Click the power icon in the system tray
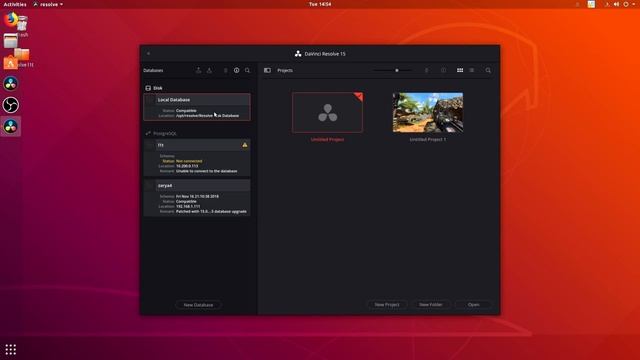The height and width of the screenshot is (360, 640). pos(626,4)
